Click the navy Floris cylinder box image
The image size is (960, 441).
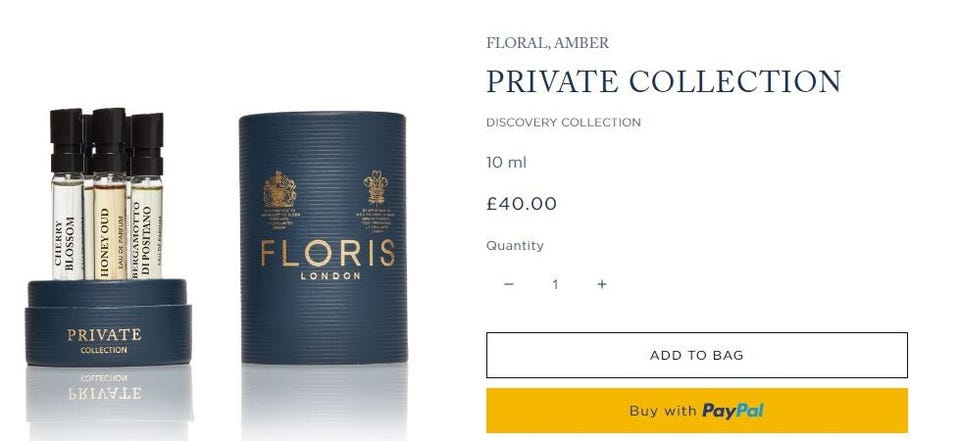tap(323, 238)
